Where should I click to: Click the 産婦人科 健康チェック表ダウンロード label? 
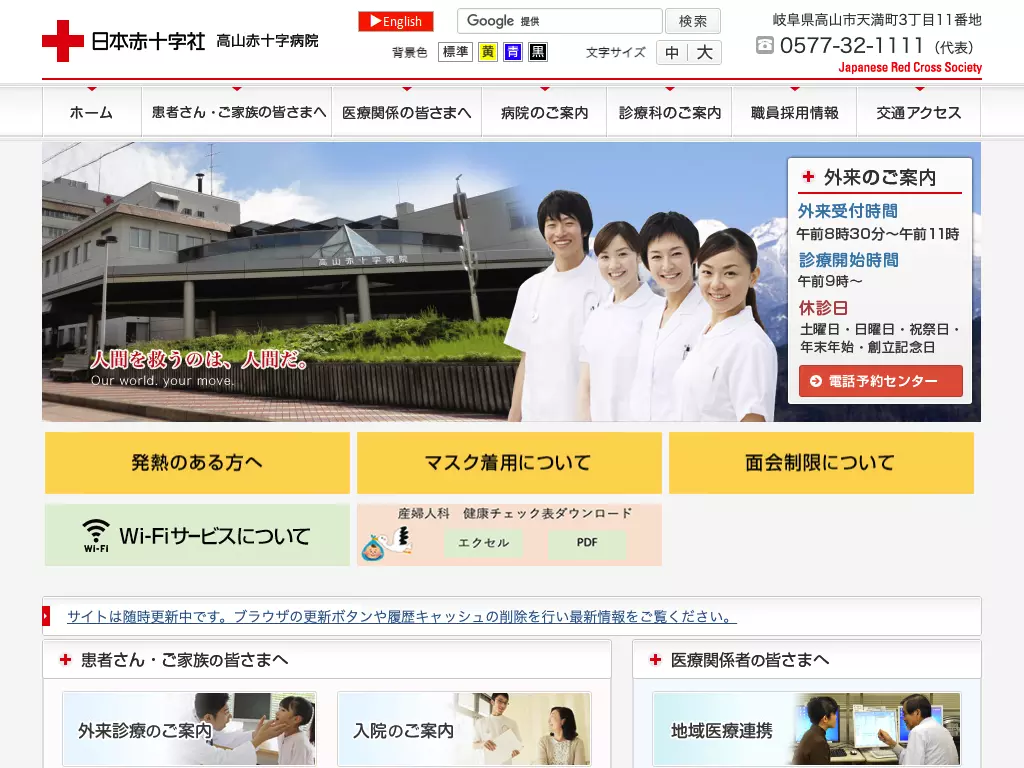[x=515, y=513]
